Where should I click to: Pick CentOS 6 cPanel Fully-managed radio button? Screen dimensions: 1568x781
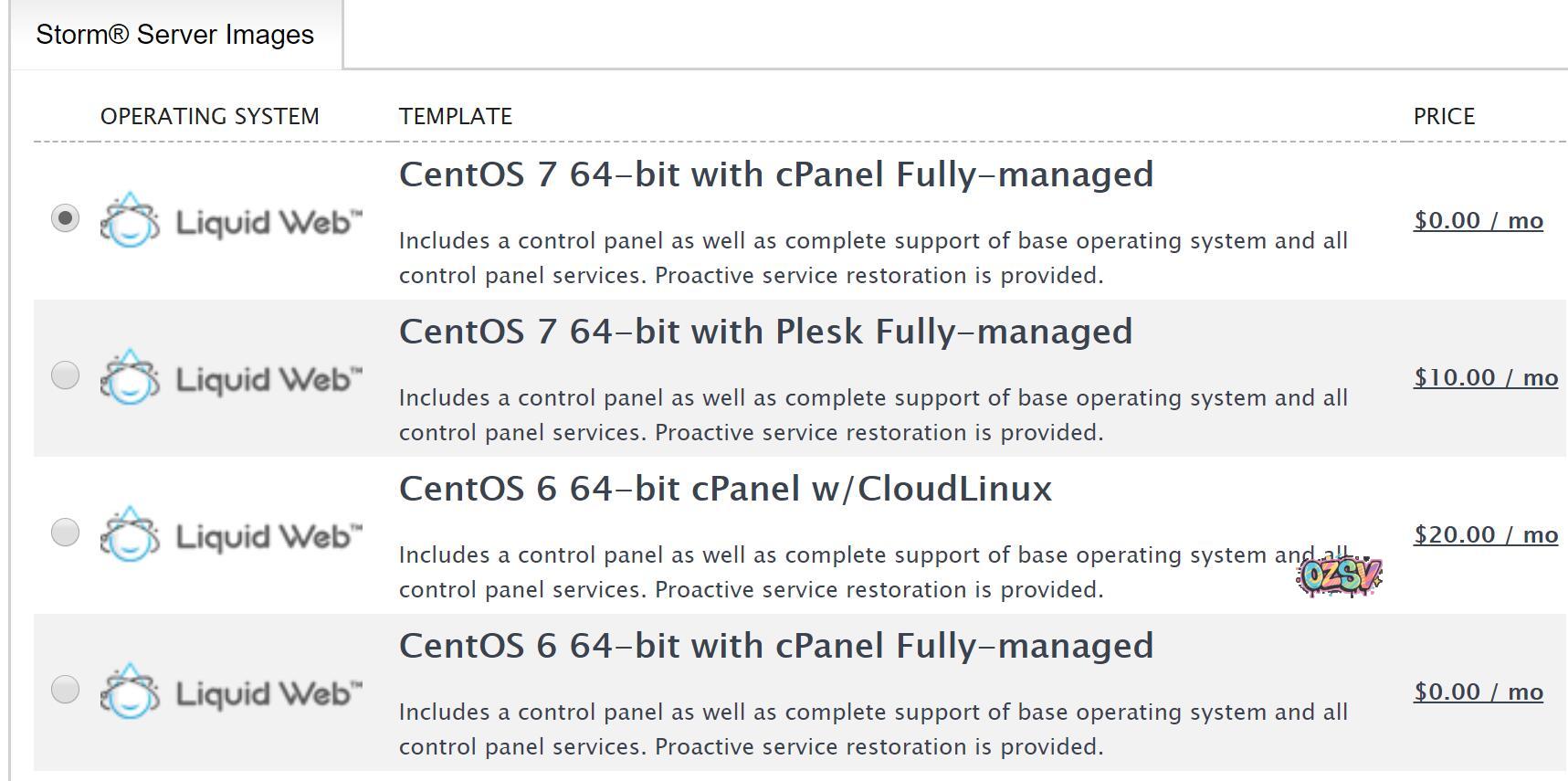65,690
